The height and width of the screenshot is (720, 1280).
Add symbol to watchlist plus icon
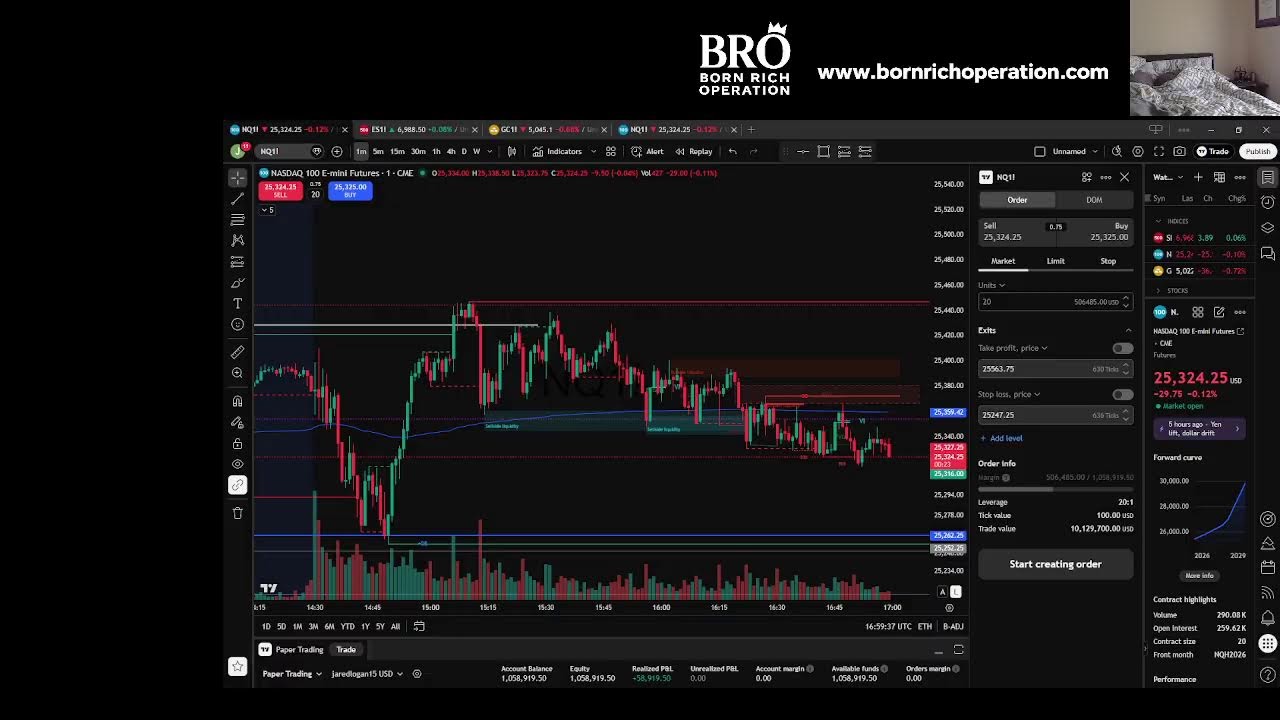1198,177
